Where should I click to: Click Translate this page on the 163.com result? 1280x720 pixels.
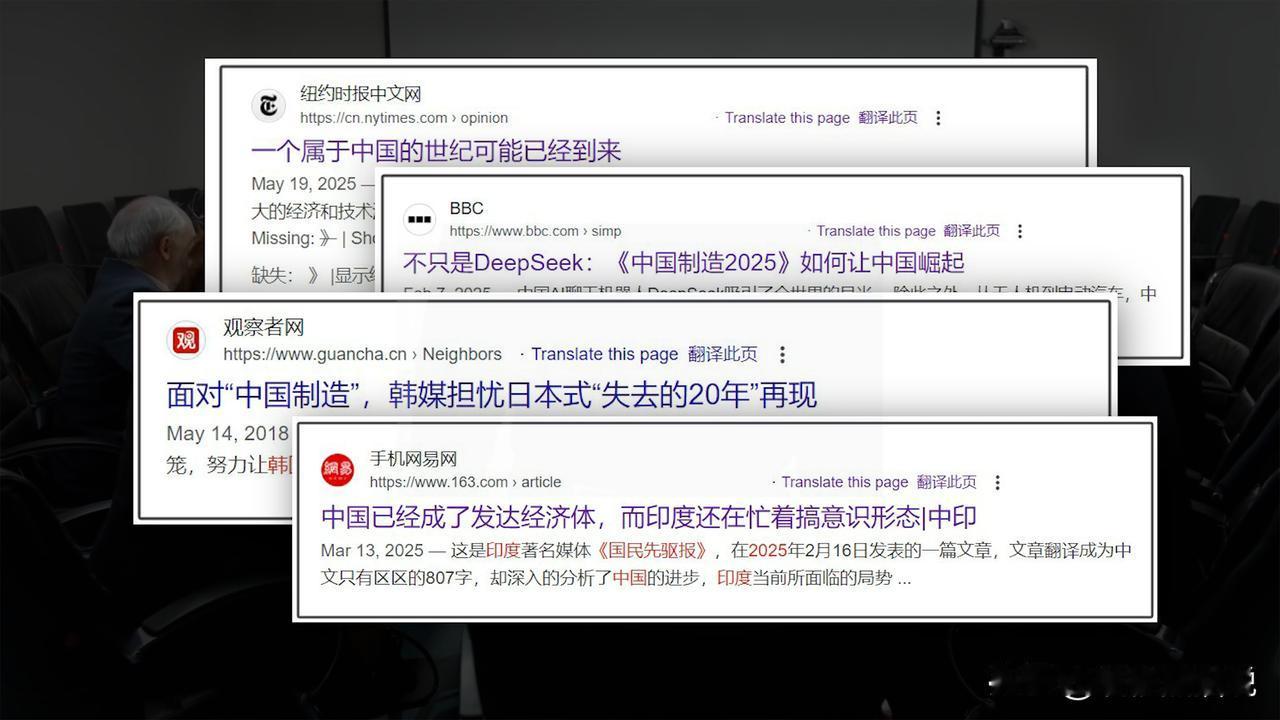coord(845,482)
